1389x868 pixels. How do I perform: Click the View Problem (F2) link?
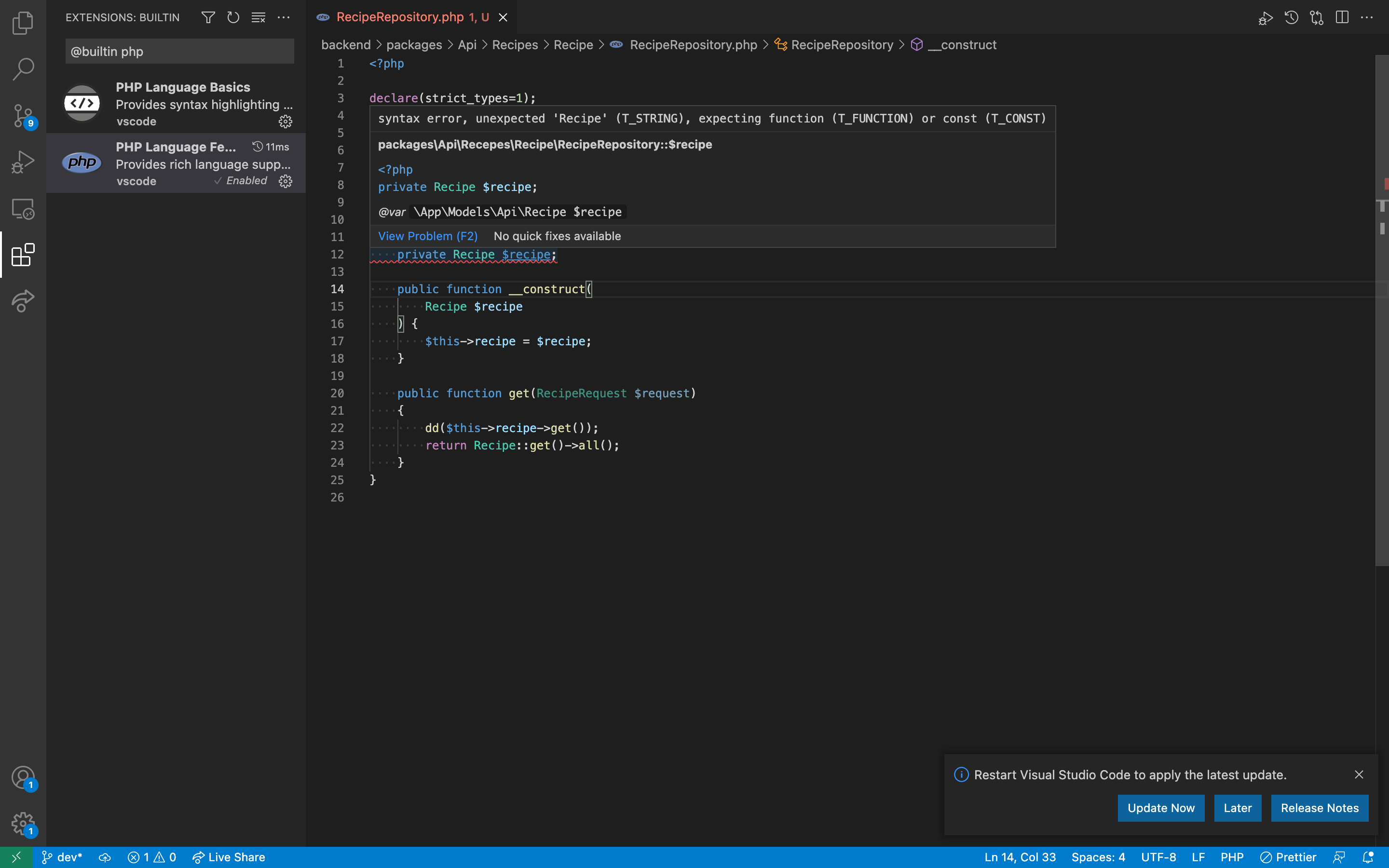(x=428, y=236)
